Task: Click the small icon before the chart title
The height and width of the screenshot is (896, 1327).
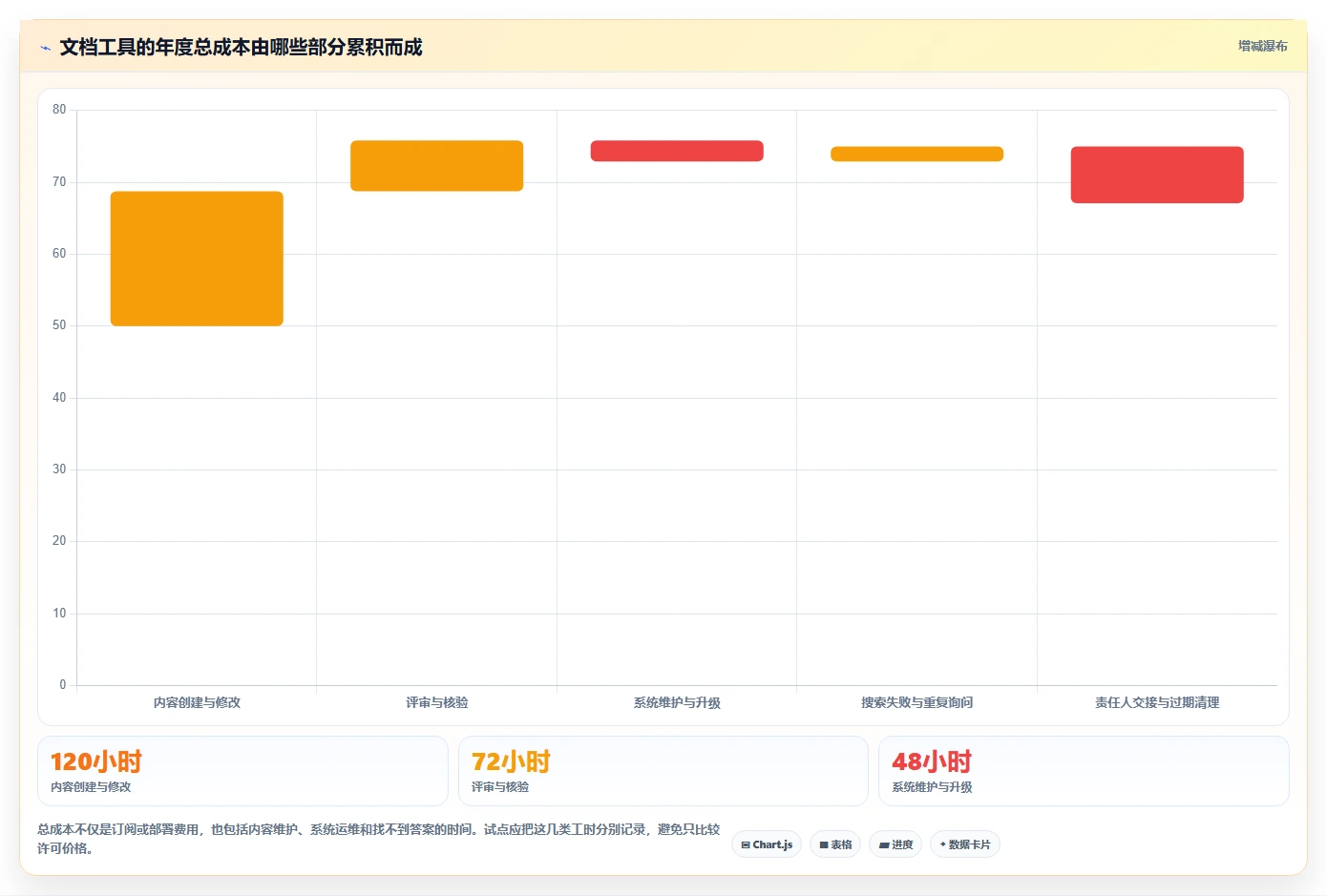Action: point(45,48)
